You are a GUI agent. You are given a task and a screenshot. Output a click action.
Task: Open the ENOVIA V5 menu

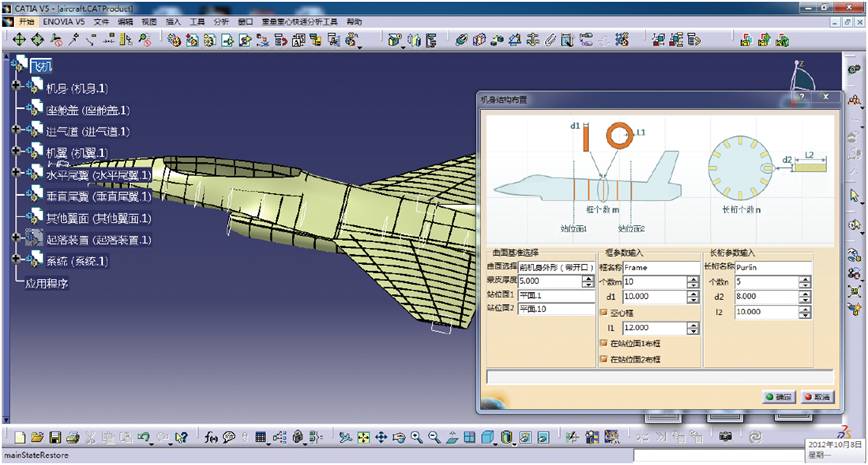(x=64, y=22)
